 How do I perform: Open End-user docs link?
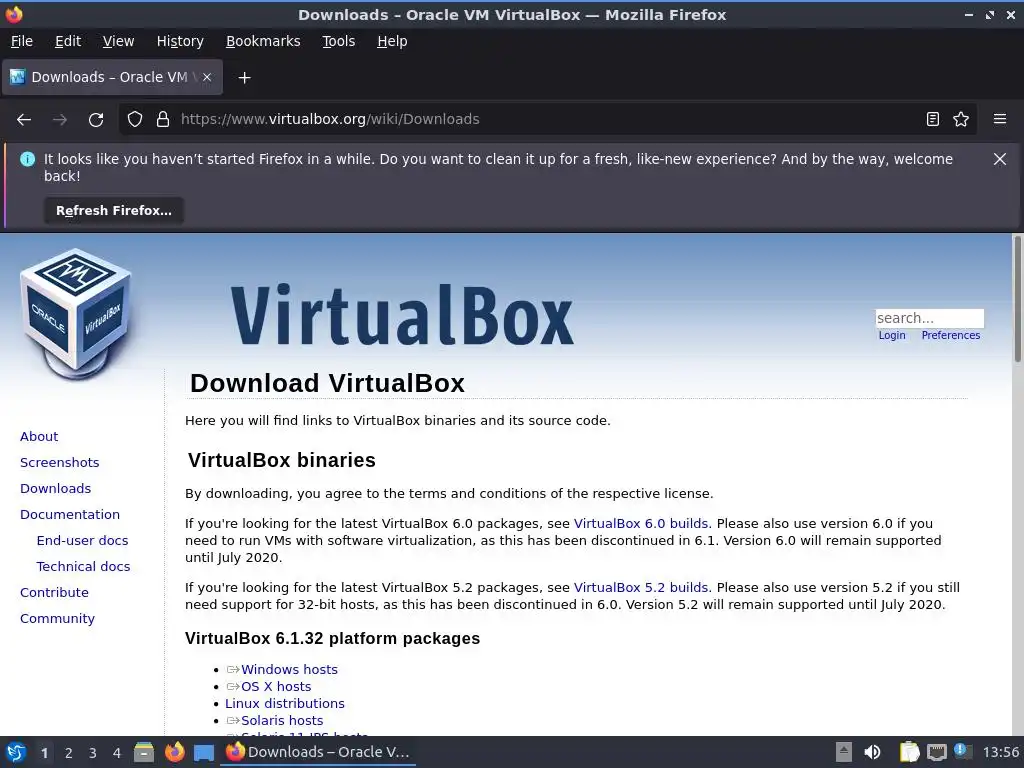(x=82, y=541)
